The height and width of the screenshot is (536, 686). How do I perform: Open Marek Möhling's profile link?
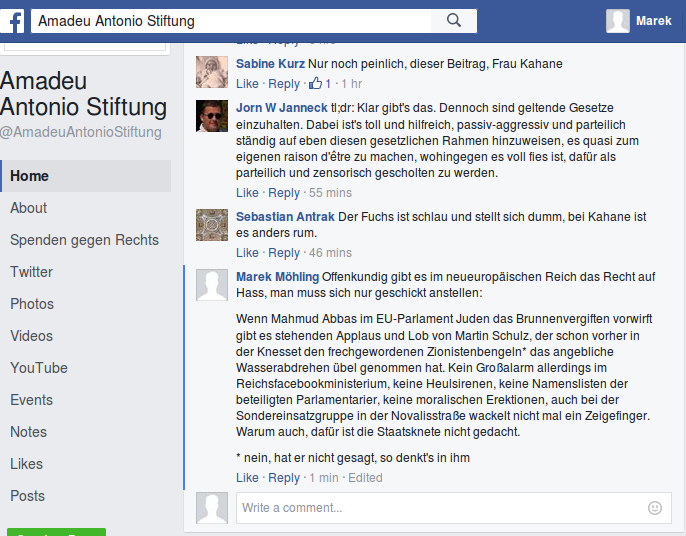click(277, 277)
